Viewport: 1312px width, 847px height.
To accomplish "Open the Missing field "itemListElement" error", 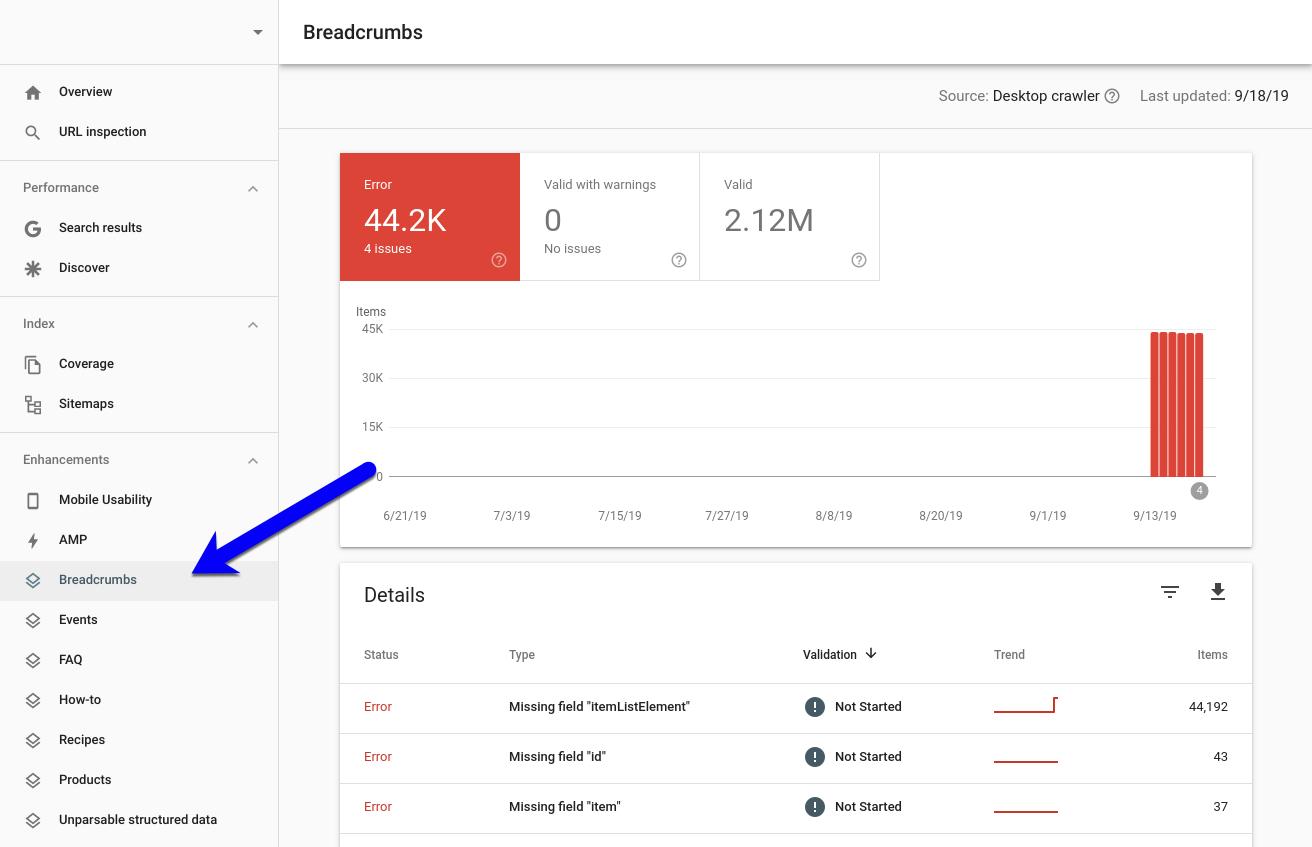I will coord(599,706).
